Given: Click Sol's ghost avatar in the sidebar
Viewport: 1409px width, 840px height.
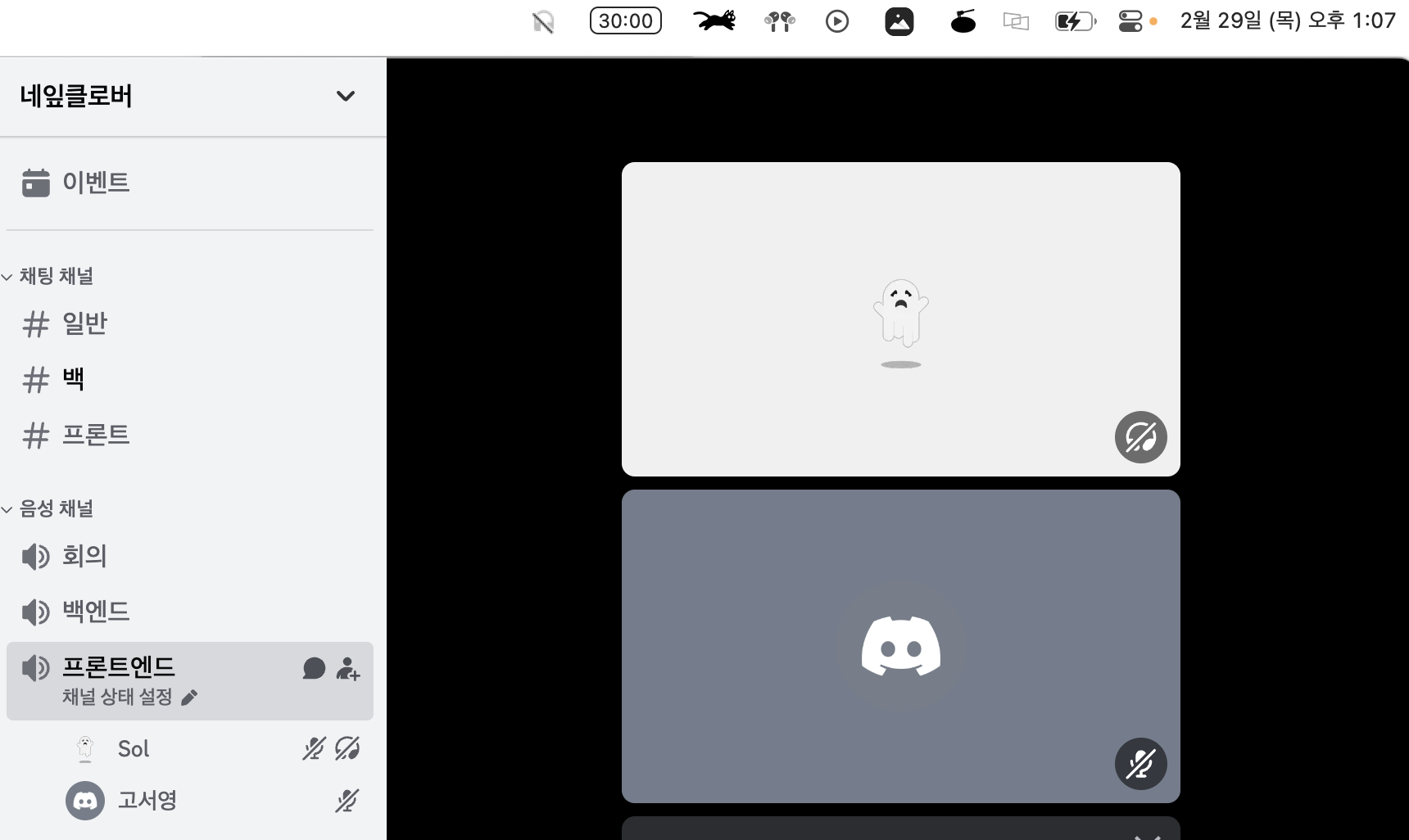Looking at the screenshot, I should pyautogui.click(x=85, y=749).
